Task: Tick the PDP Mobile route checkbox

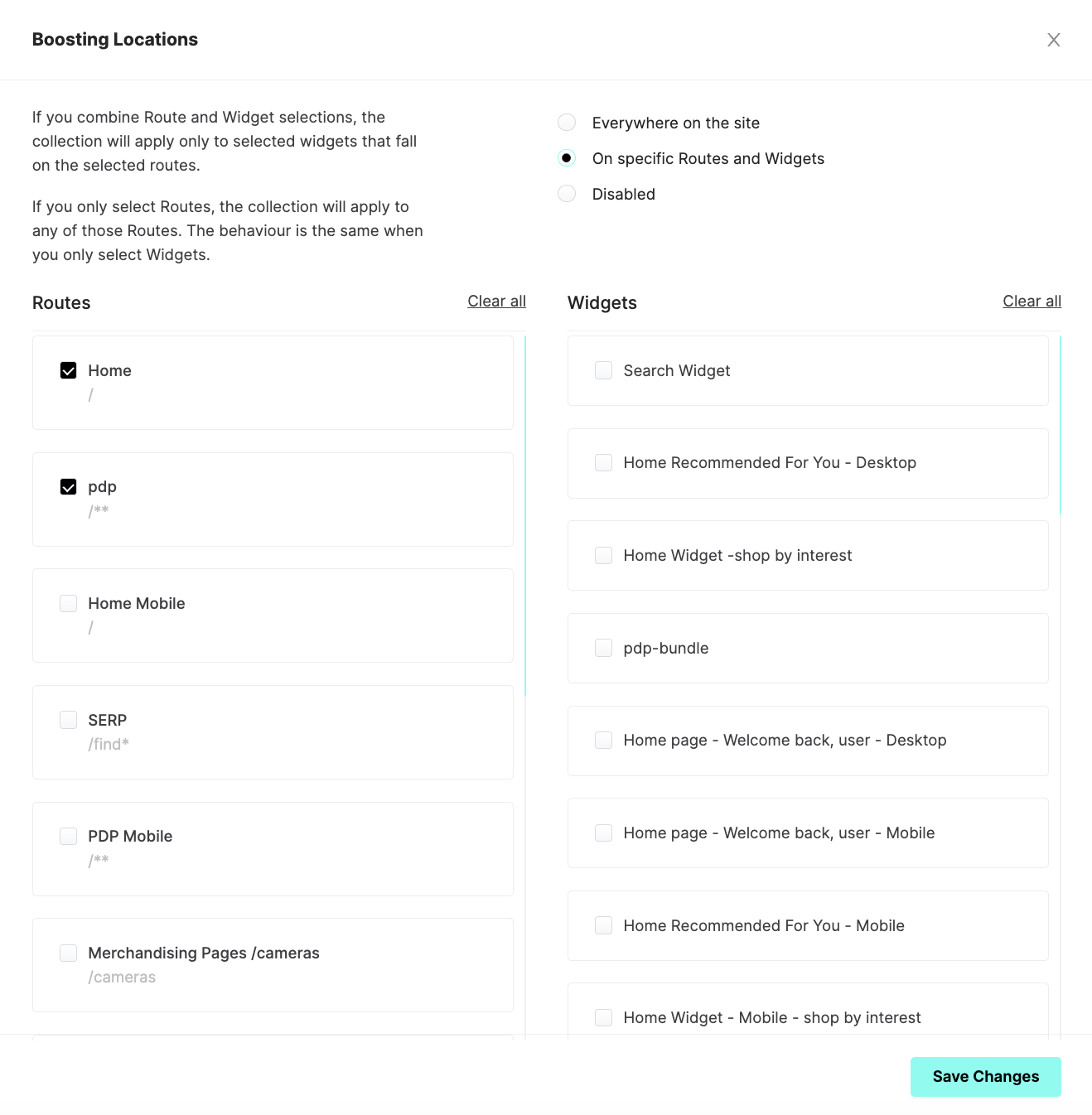Action: click(x=69, y=836)
